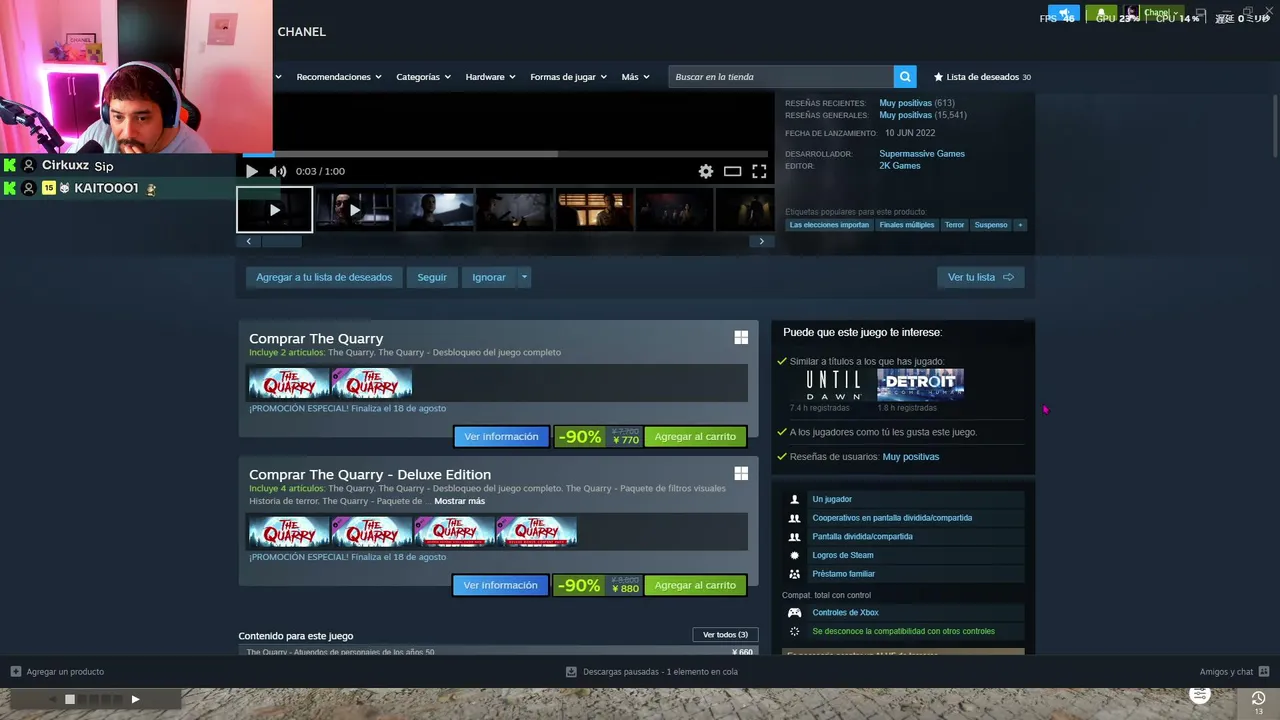
Task: Mute the trailer volume speaker icon
Action: click(278, 171)
